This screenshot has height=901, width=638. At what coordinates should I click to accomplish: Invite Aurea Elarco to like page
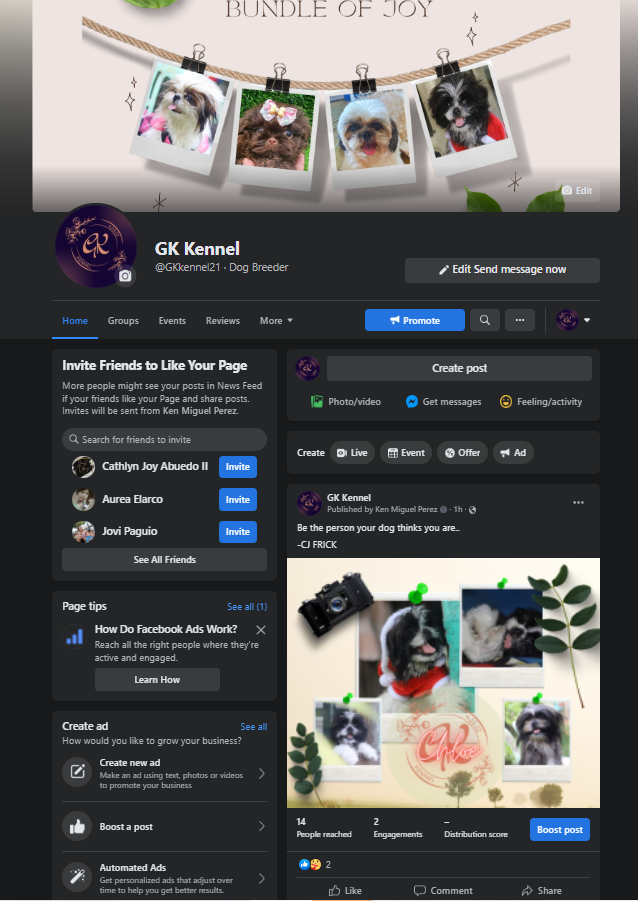(x=238, y=499)
